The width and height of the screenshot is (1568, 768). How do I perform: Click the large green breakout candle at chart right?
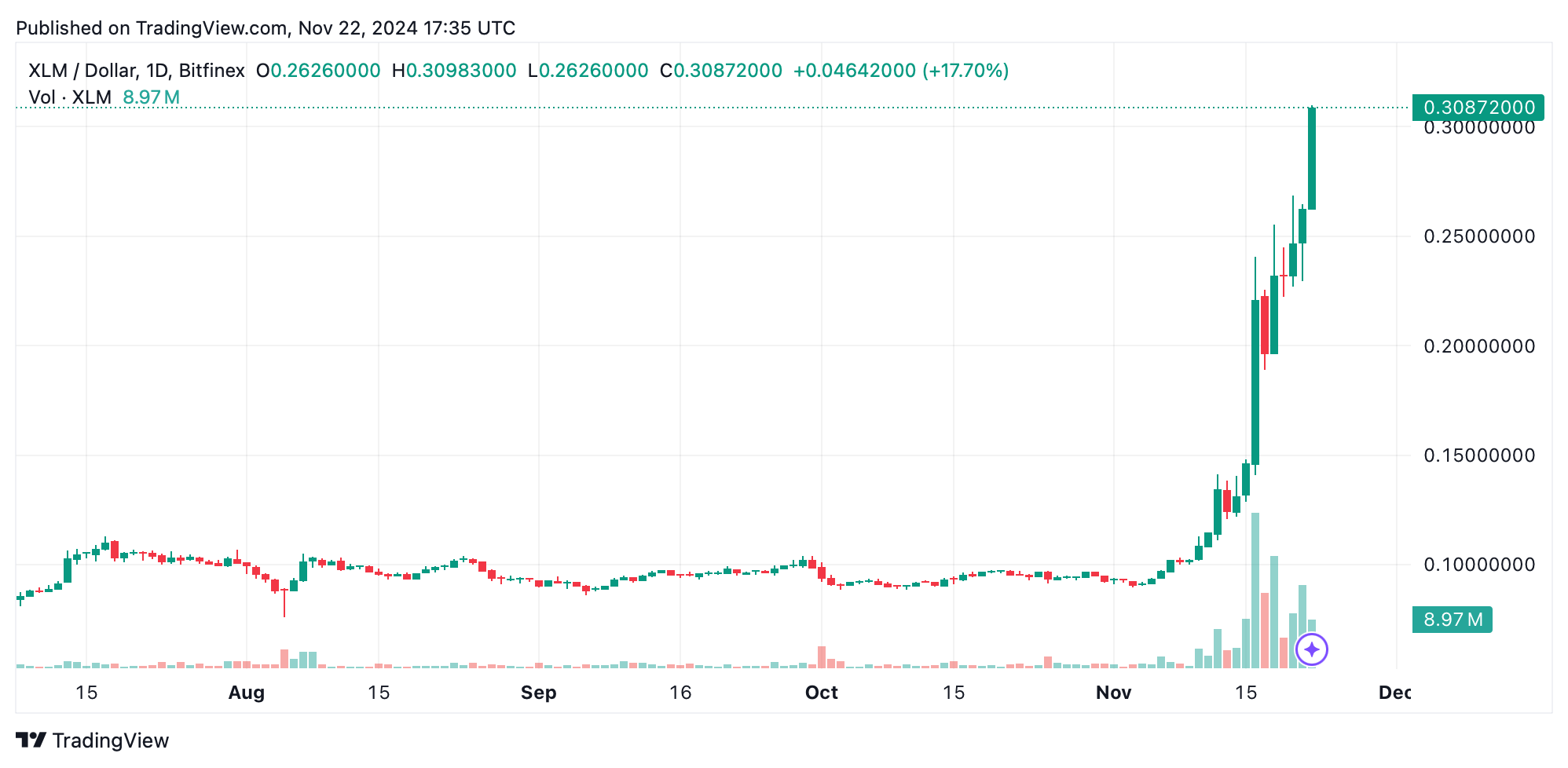1312,157
